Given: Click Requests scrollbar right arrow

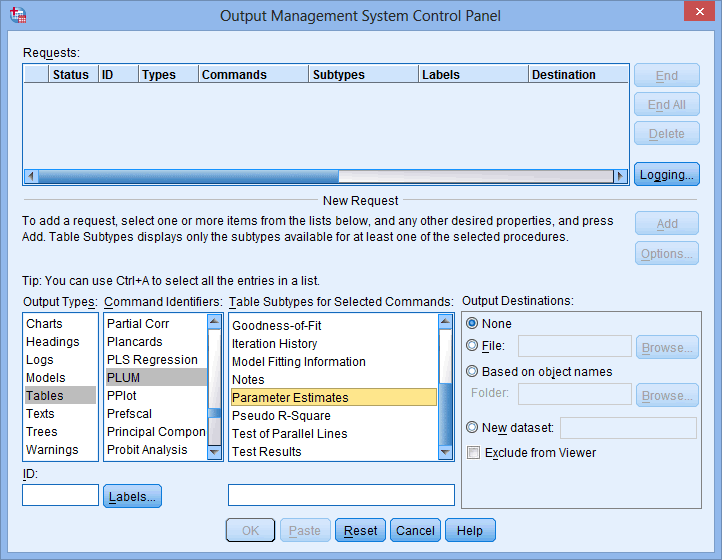Looking at the screenshot, I should tap(620, 176).
